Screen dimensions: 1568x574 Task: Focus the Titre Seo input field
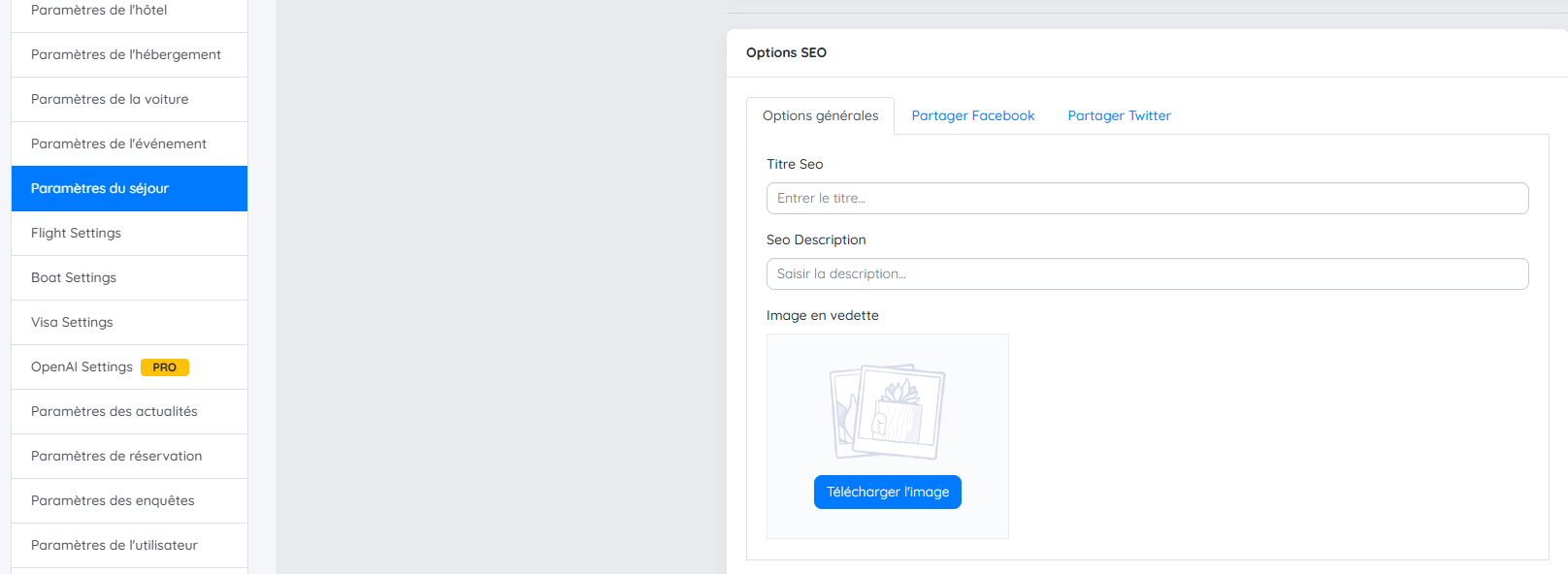click(1147, 199)
